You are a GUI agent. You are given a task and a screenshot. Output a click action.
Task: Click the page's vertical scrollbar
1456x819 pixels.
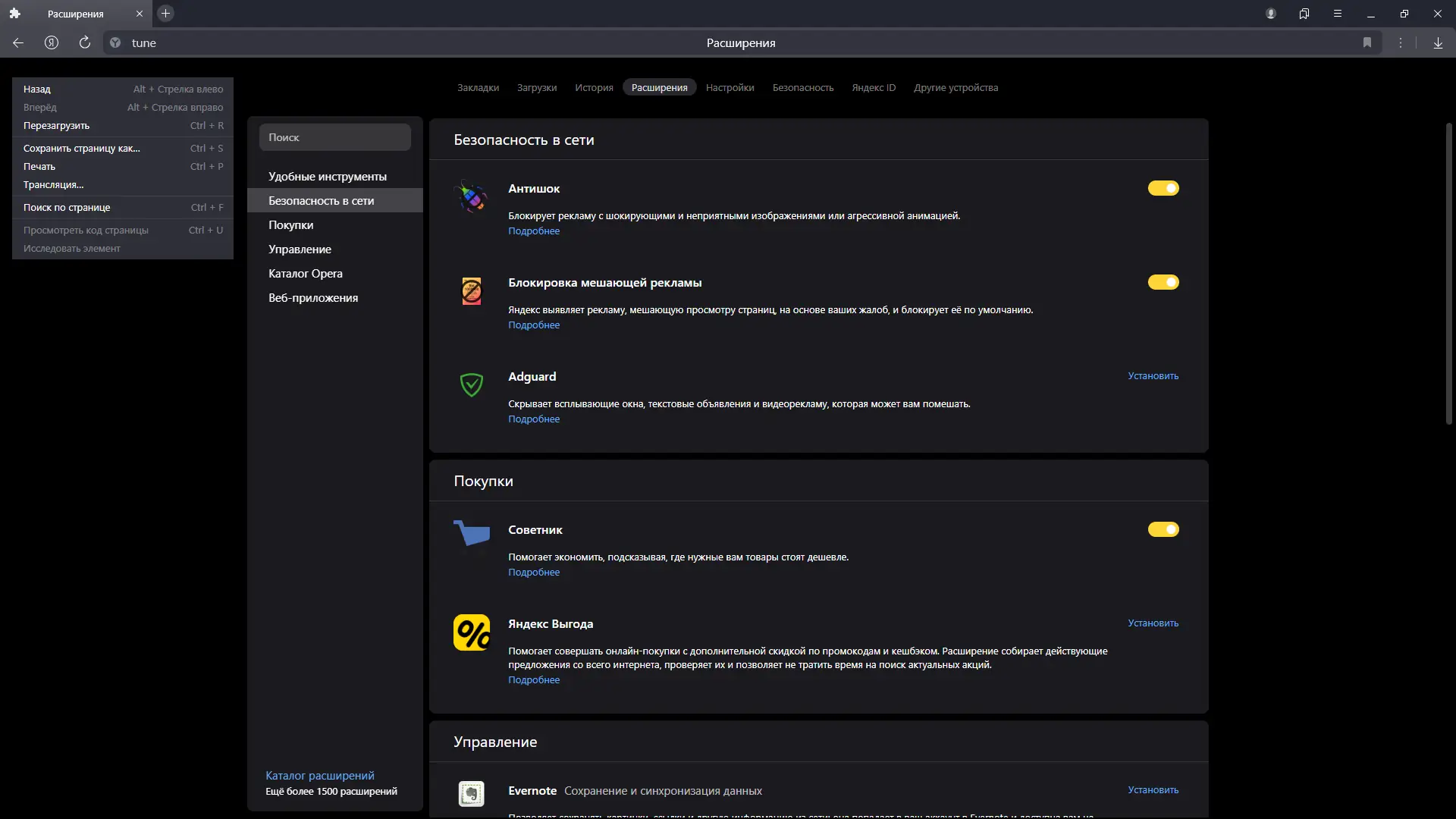point(1448,273)
